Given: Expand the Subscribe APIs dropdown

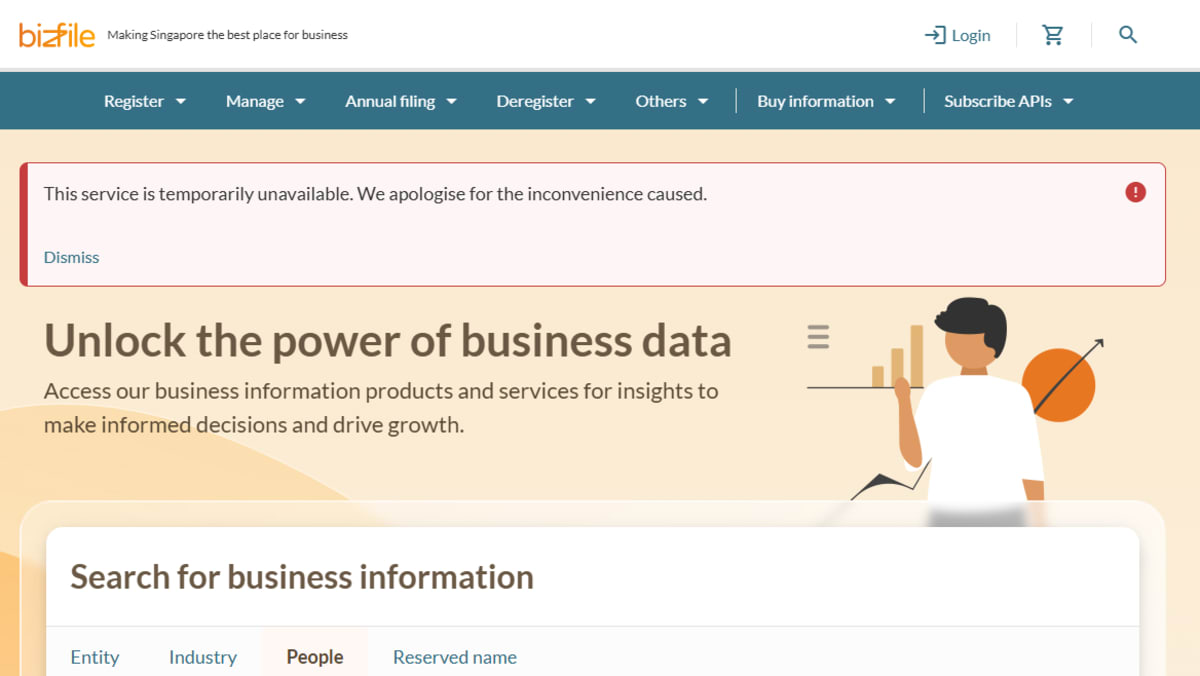Looking at the screenshot, I should (1009, 101).
